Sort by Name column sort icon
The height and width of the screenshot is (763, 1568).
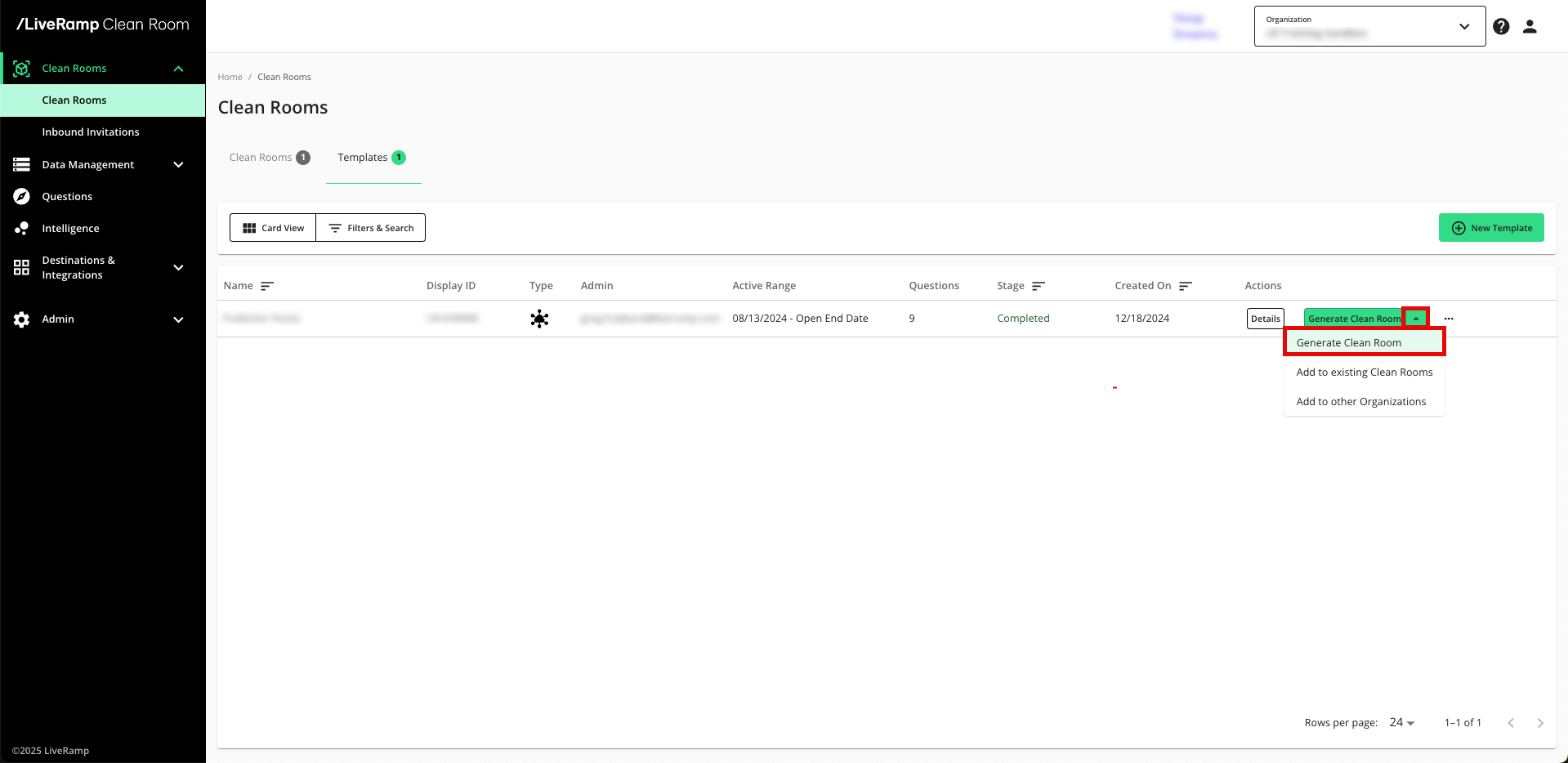[266, 286]
